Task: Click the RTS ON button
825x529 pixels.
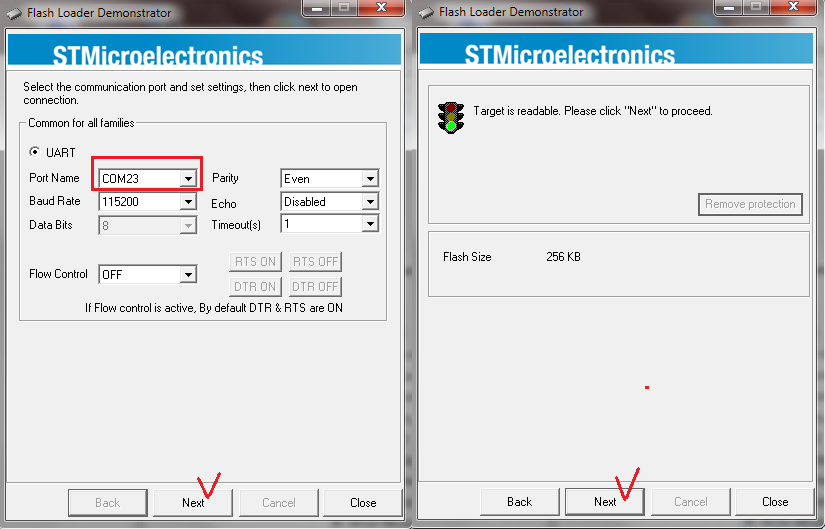Action: coord(255,262)
